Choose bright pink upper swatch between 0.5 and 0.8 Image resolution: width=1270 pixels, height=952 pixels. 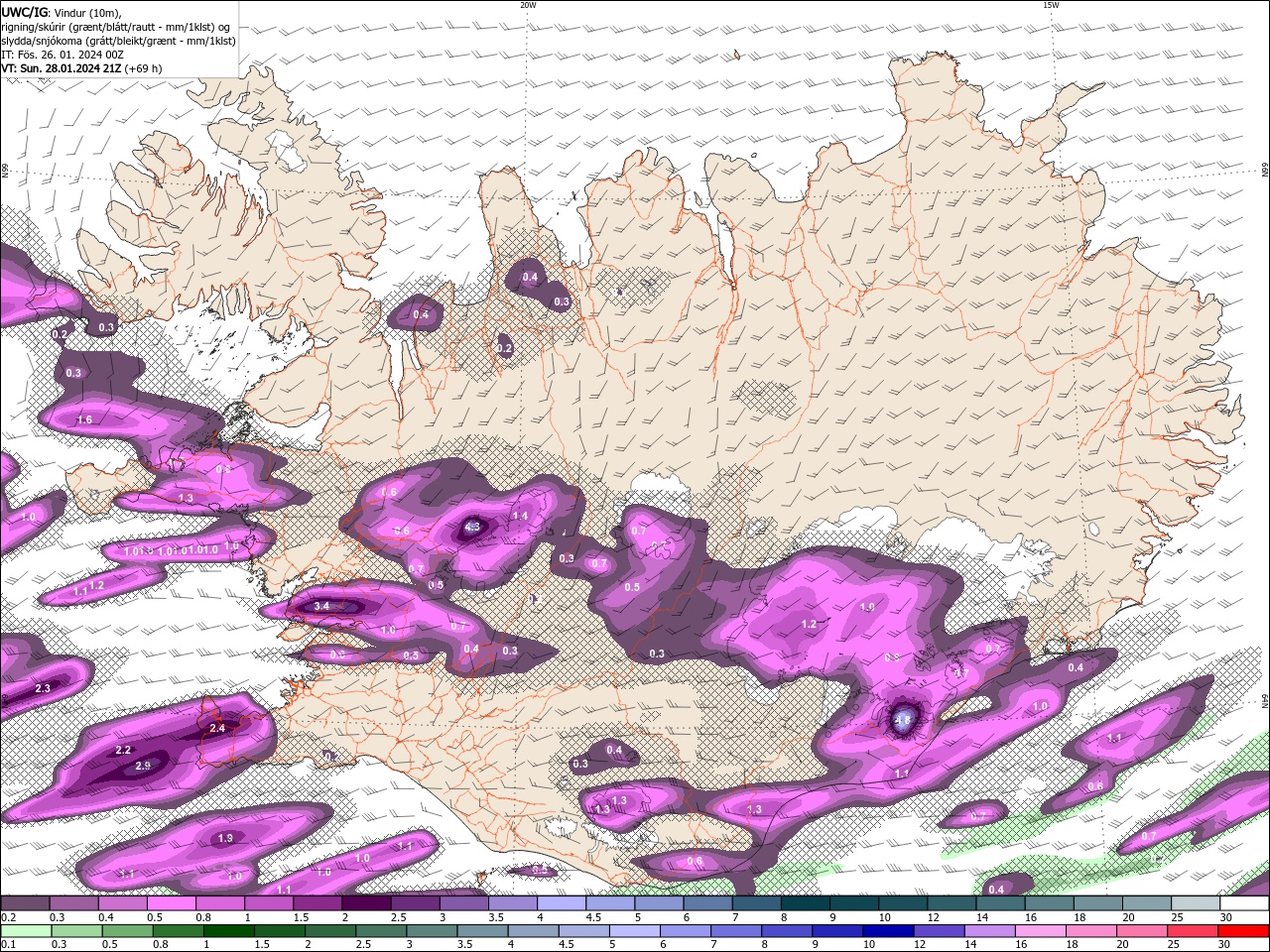coord(171,903)
